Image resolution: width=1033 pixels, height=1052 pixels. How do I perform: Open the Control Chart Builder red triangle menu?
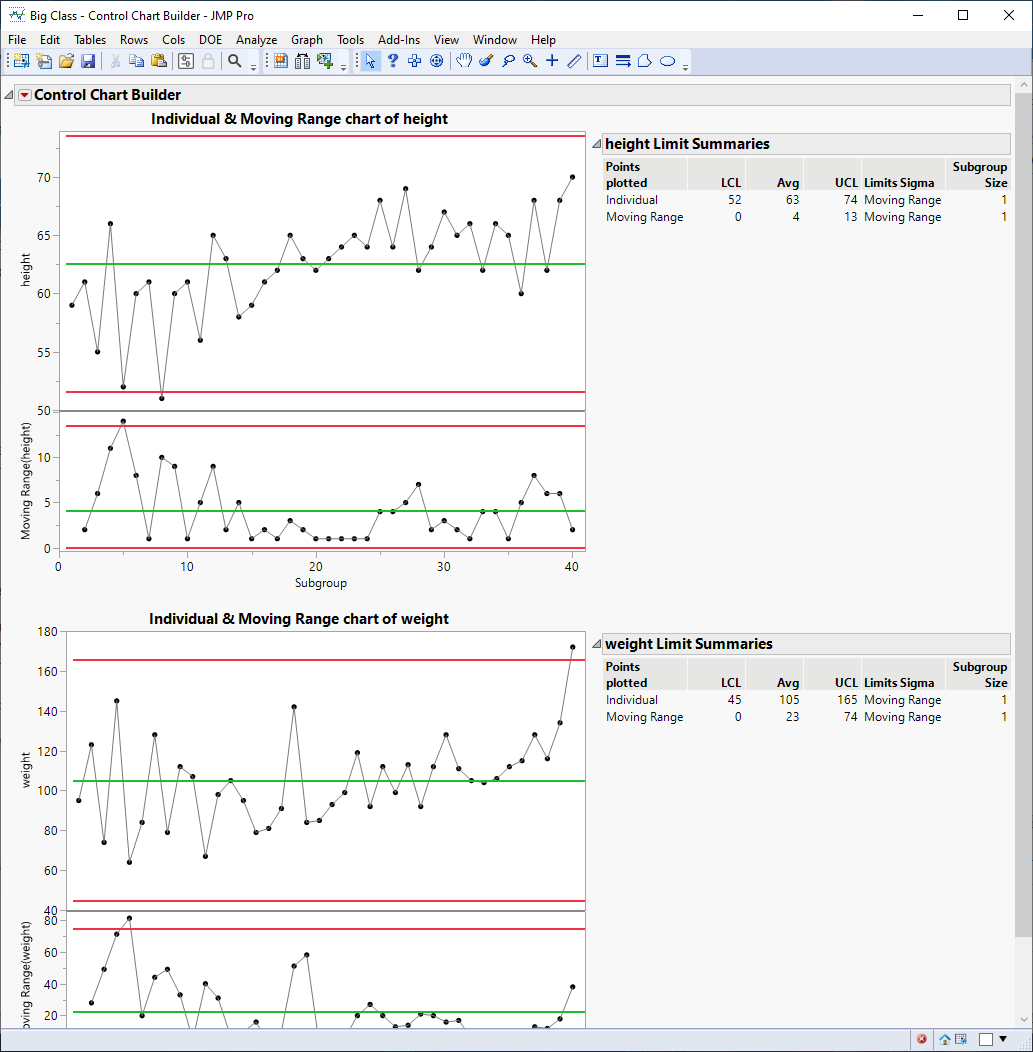pos(24,95)
